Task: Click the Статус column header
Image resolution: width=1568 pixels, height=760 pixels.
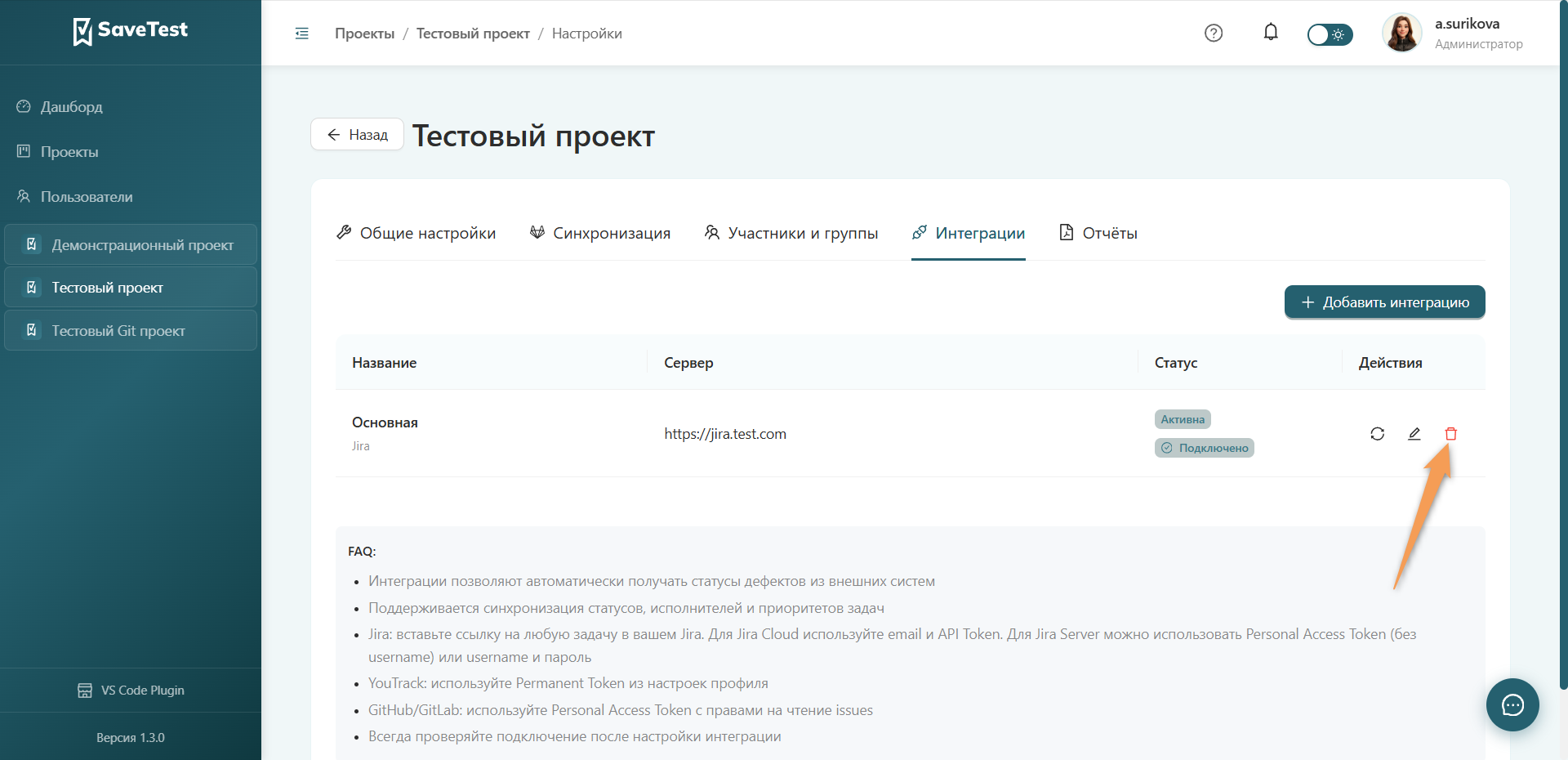Action: [1175, 363]
